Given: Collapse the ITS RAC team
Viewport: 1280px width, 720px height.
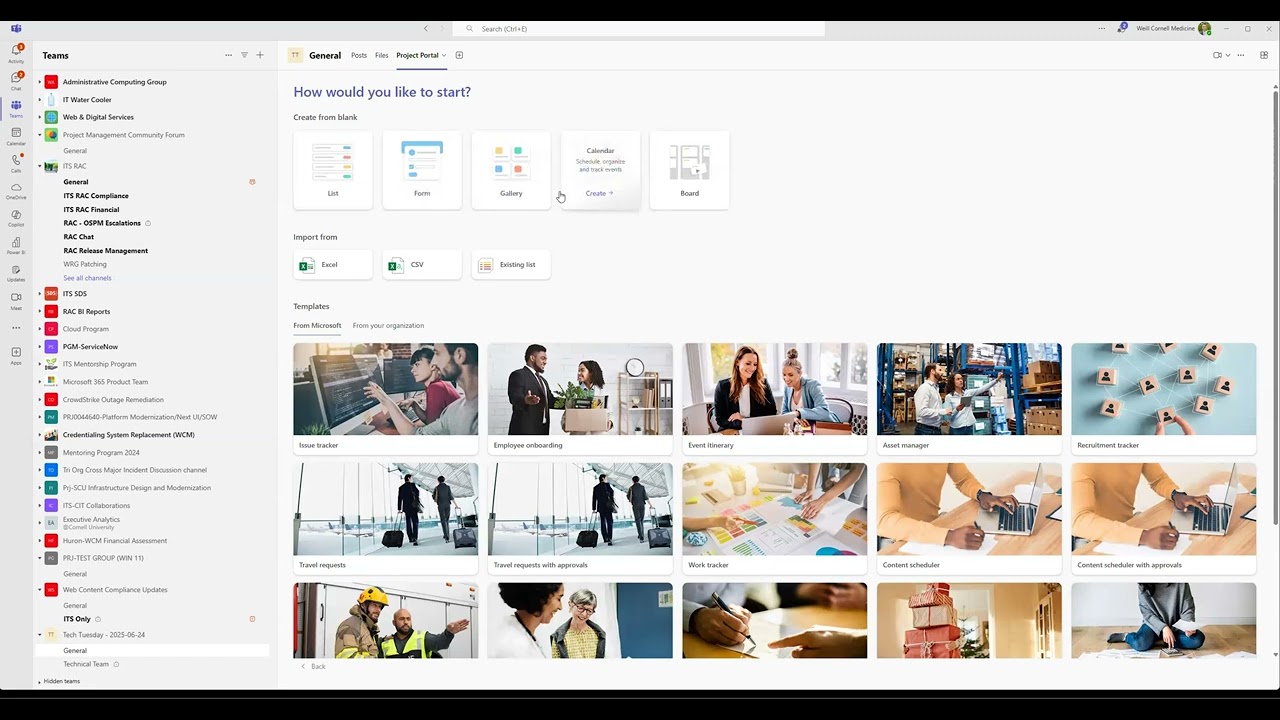Looking at the screenshot, I should tap(40, 166).
